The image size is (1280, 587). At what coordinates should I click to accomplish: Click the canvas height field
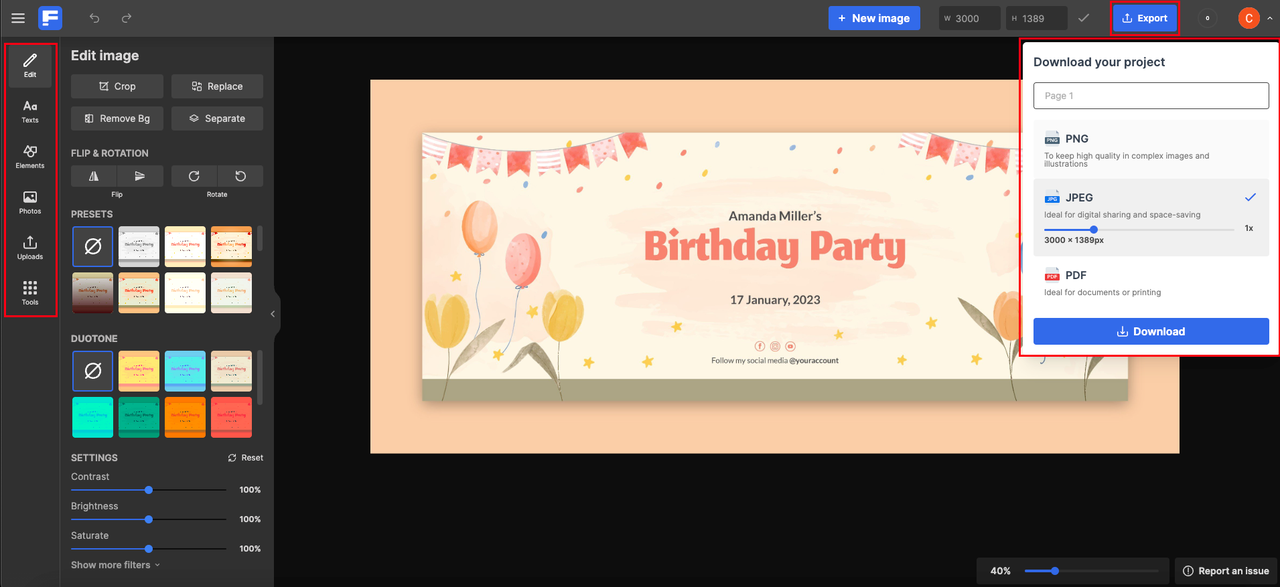[1037, 18]
